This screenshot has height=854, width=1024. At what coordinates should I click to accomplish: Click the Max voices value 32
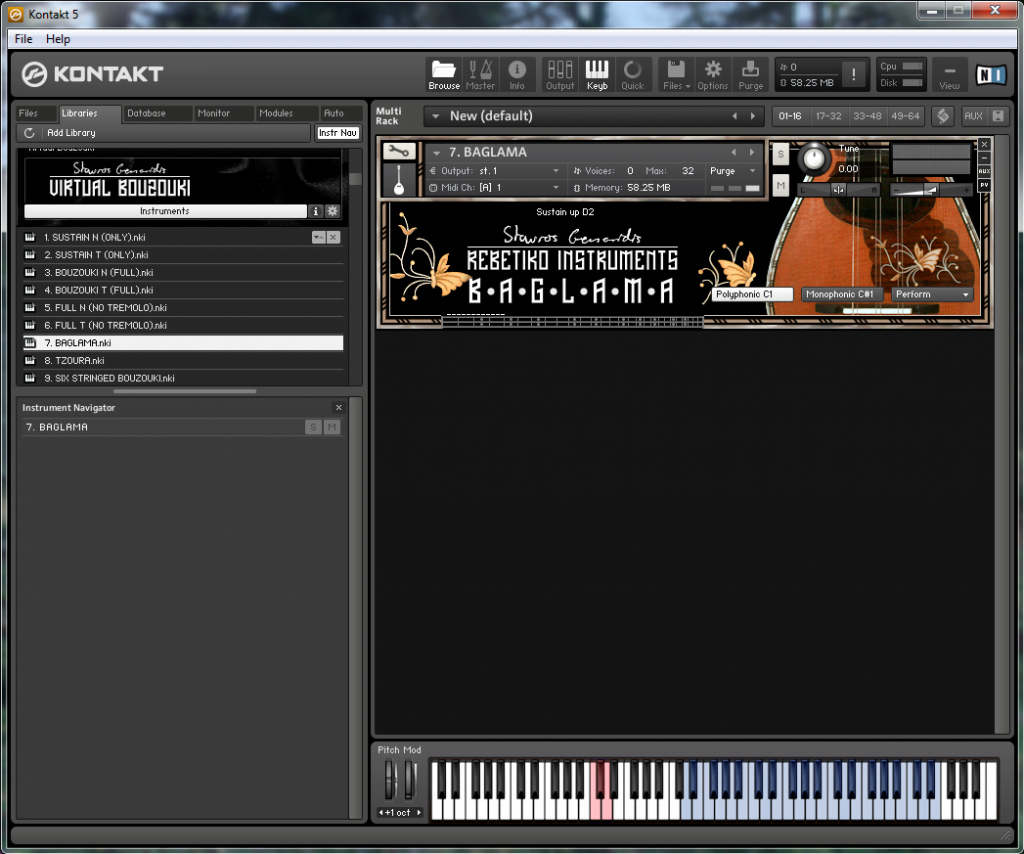click(688, 170)
